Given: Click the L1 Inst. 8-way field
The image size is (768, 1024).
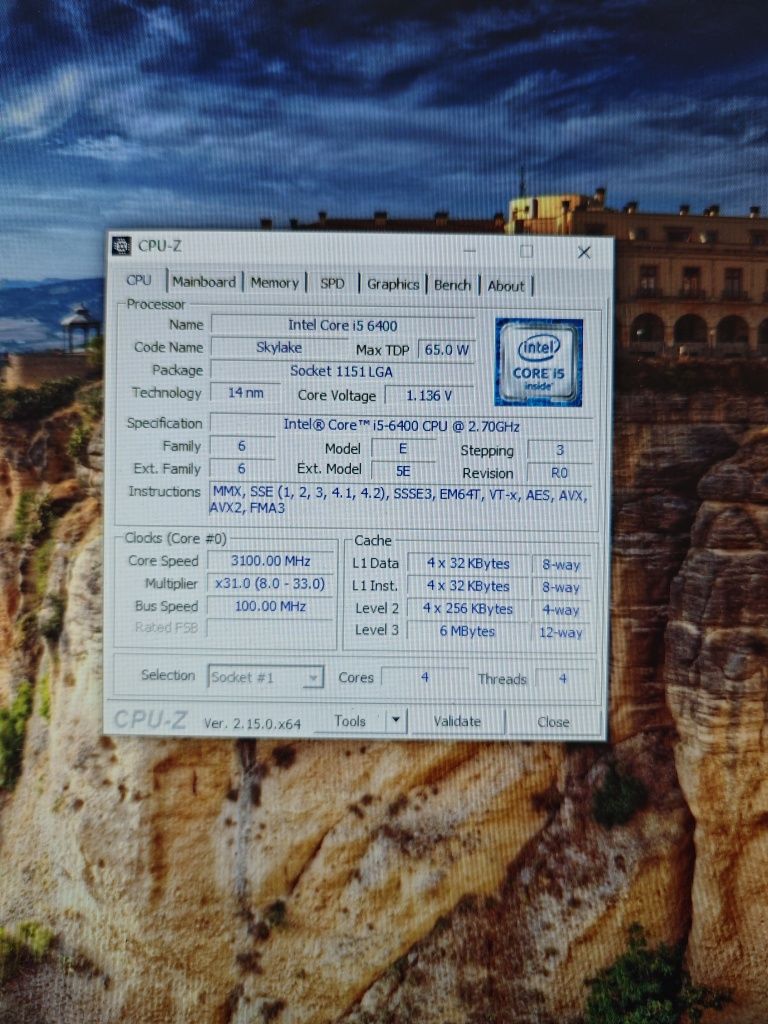Looking at the screenshot, I should (x=561, y=587).
